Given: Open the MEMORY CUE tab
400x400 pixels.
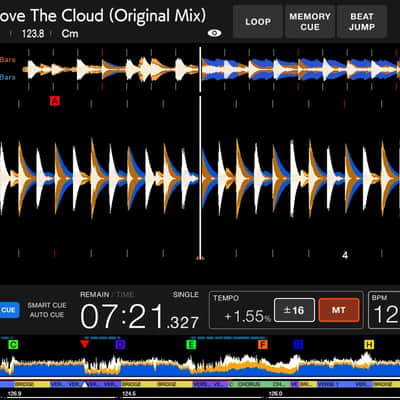Looking at the screenshot, I should tap(310, 22).
